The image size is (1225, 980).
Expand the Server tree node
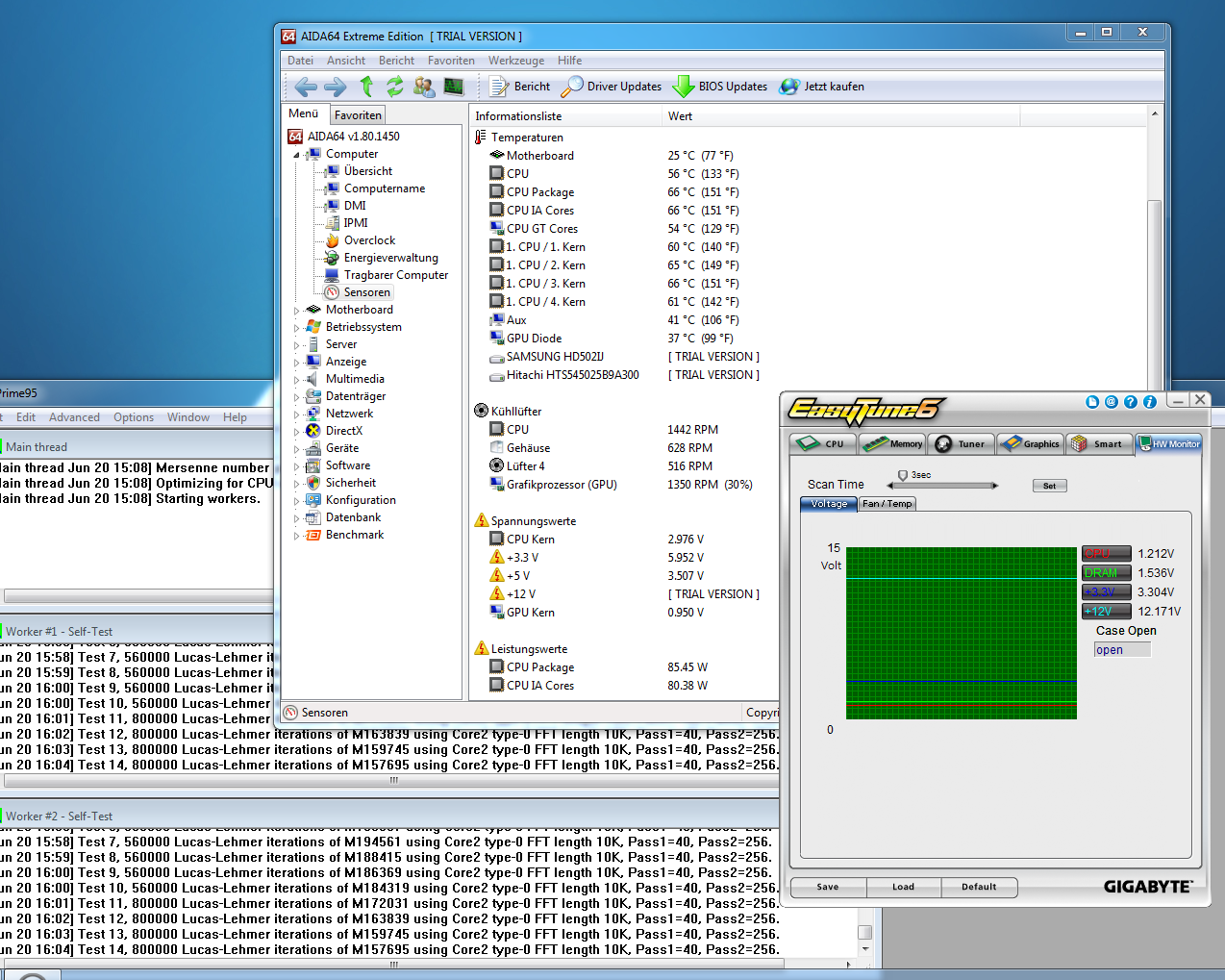pyautogui.click(x=296, y=345)
